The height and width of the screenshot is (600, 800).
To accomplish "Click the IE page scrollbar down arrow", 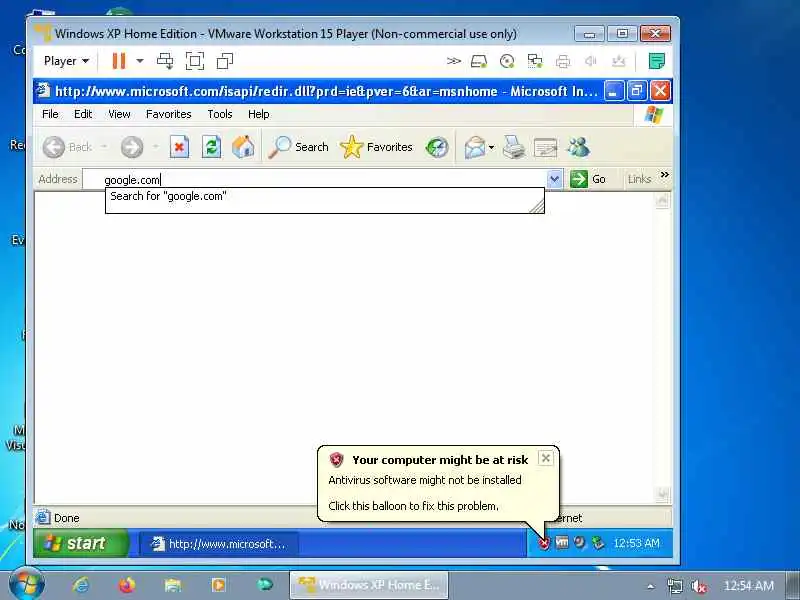I will click(x=662, y=494).
